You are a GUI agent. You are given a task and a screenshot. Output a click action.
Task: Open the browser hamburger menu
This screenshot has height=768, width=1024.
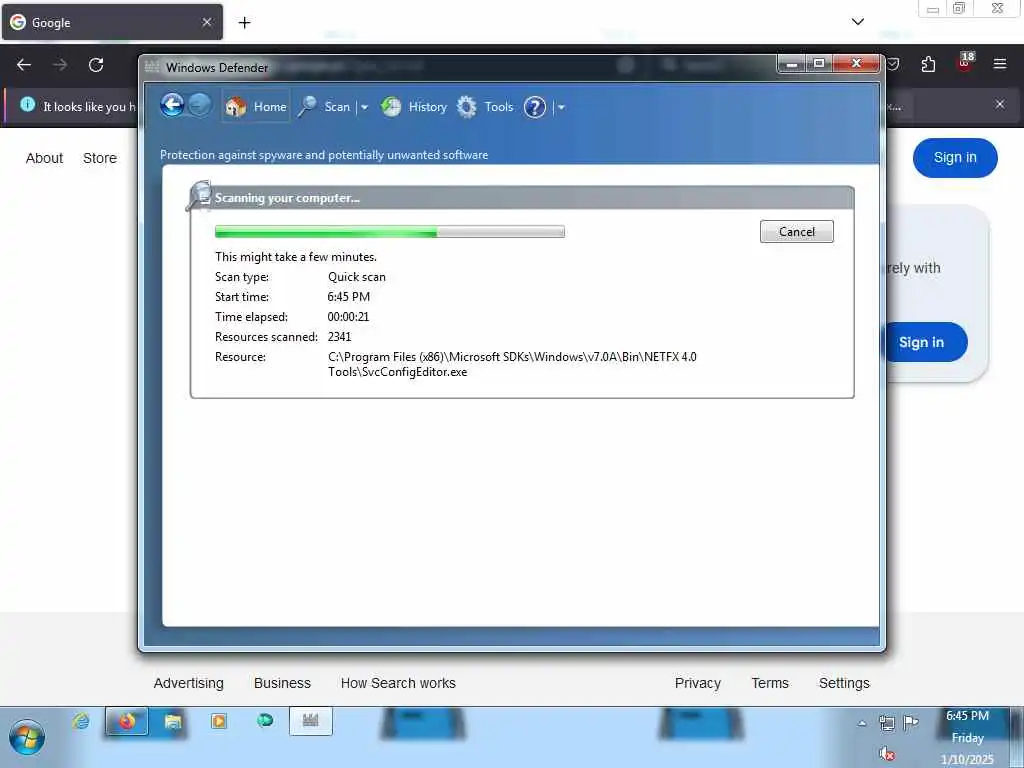(1000, 64)
